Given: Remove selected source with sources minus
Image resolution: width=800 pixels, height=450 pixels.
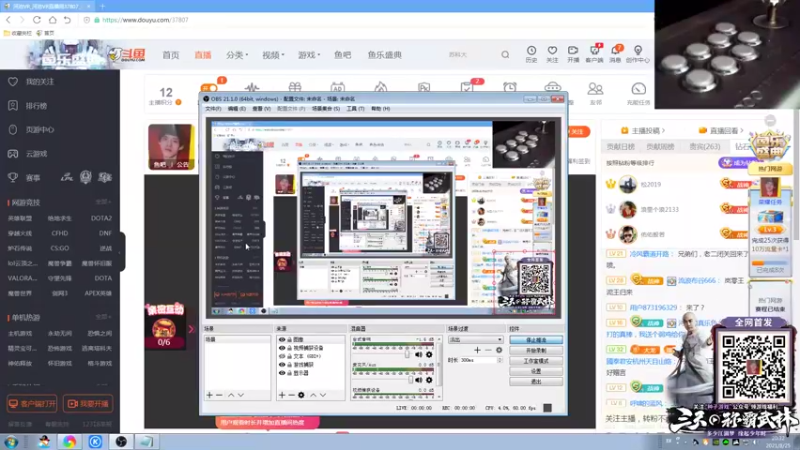Looking at the screenshot, I should (x=291, y=395).
